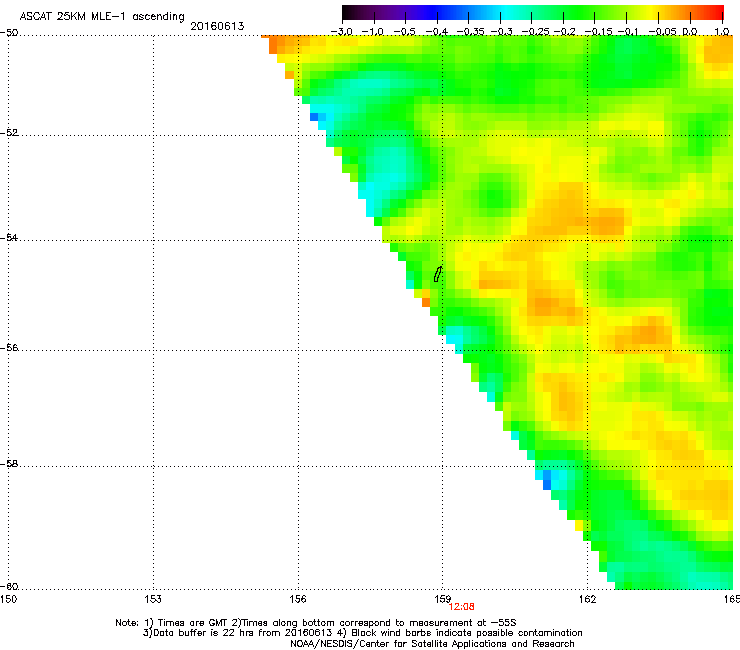Click the colorbar label -3.0
The image size is (740, 650).
click(341, 32)
